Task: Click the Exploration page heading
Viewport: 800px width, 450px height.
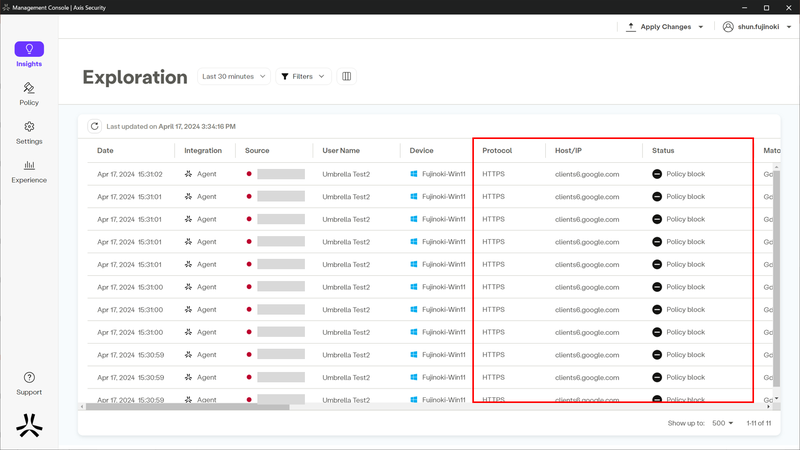Action: click(135, 77)
